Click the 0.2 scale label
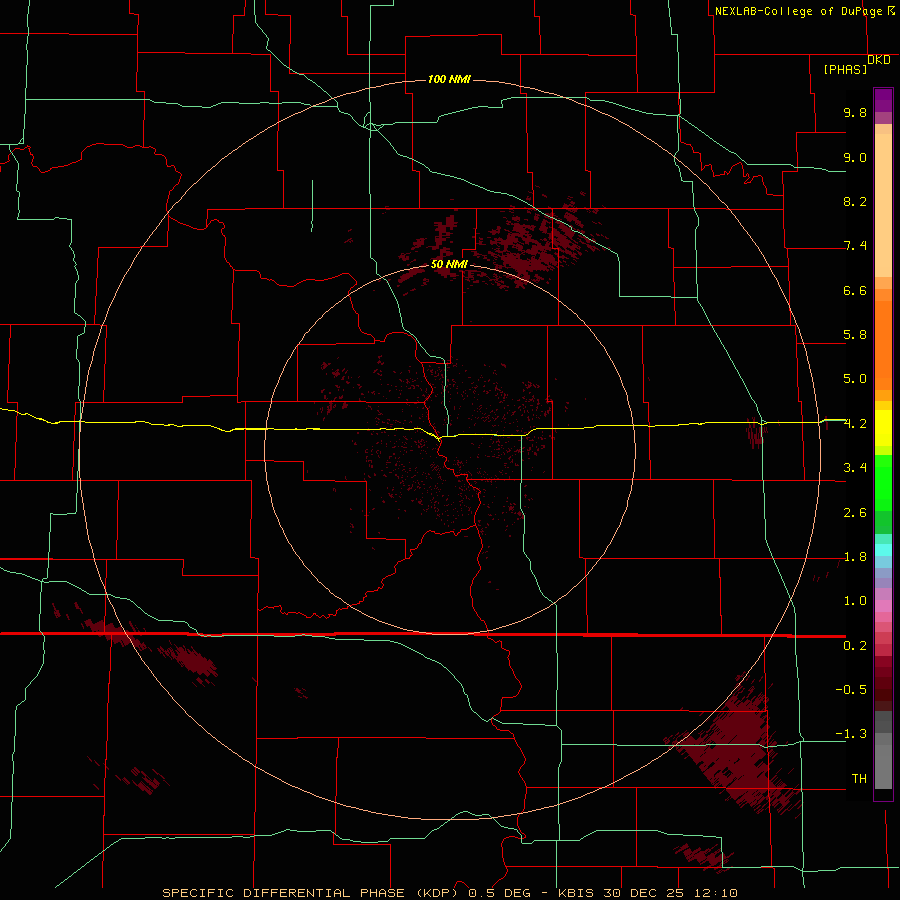This screenshot has height=900, width=900. point(855,646)
